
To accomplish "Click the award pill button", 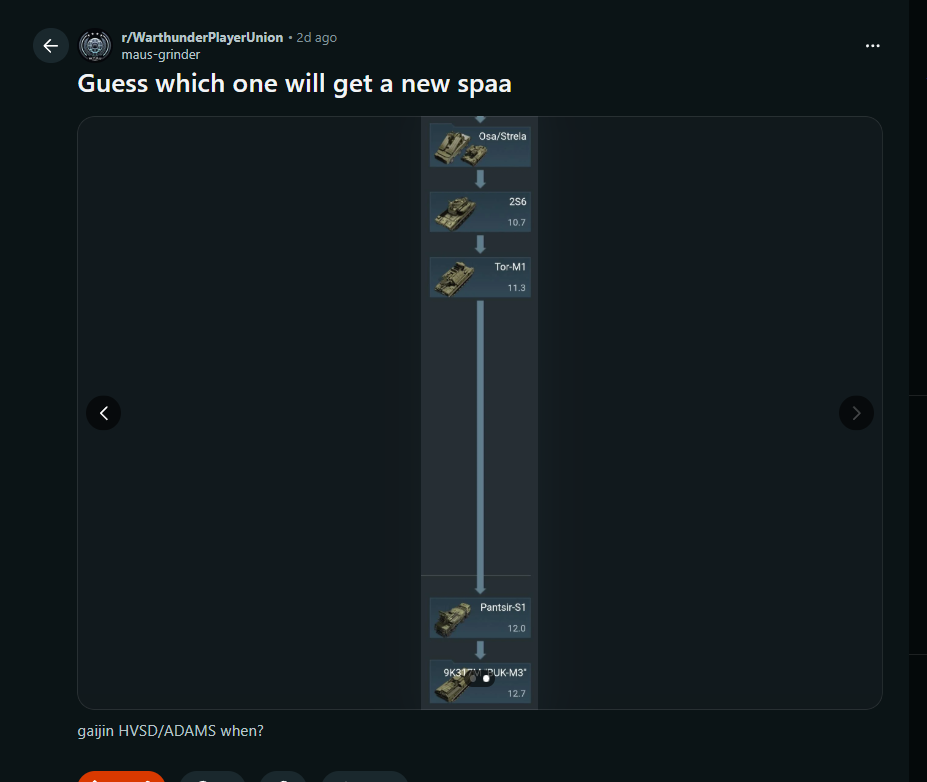I will click(283, 777).
